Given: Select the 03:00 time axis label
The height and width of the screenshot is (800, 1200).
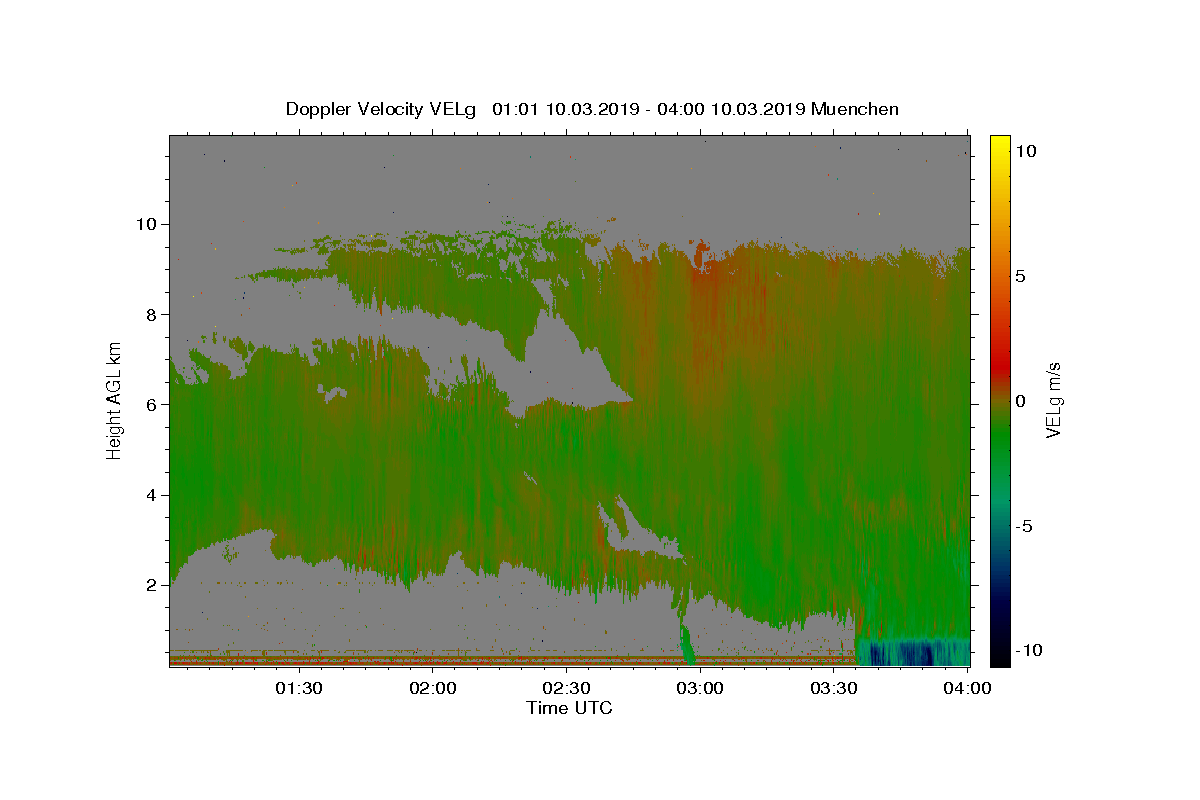Looking at the screenshot, I should click(x=701, y=688).
